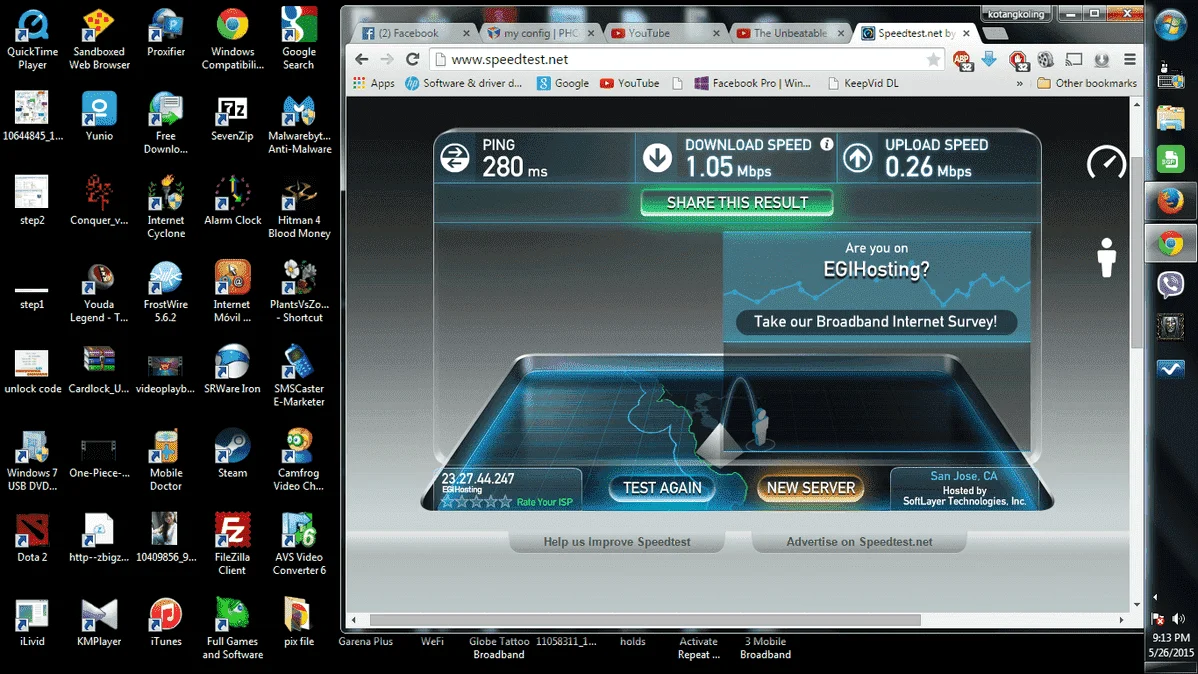Launch FrostWire 5.6.2 desktop icon
This screenshot has width=1198, height=674.
click(x=166, y=292)
